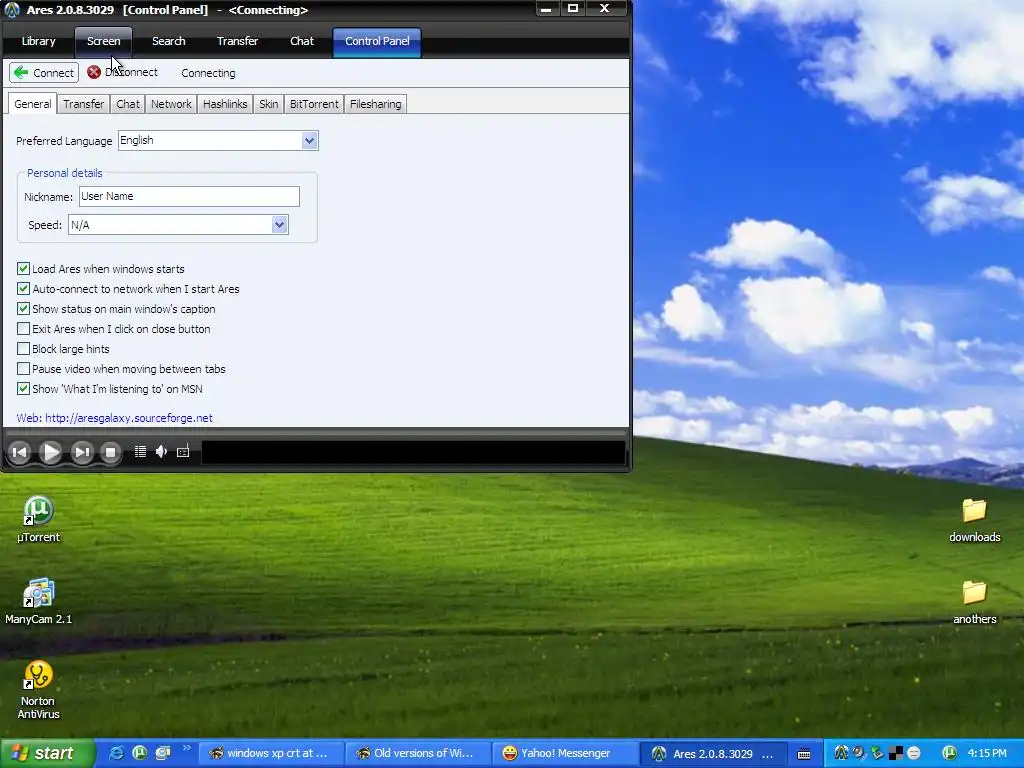
Task: Open the Network settings subtab
Action: pyautogui.click(x=171, y=104)
